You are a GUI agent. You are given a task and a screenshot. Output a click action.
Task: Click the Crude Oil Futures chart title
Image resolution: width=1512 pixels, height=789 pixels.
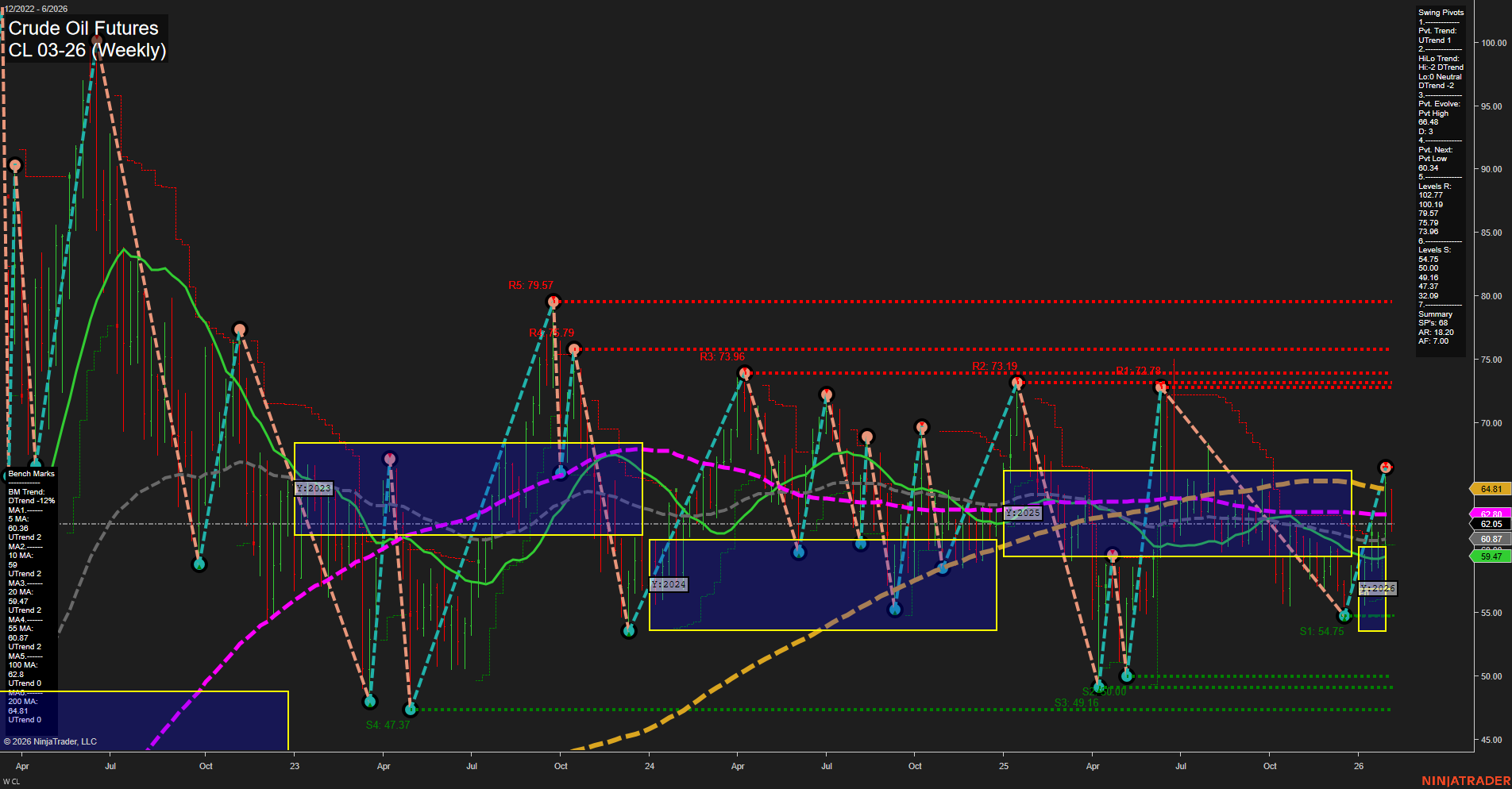point(82,29)
